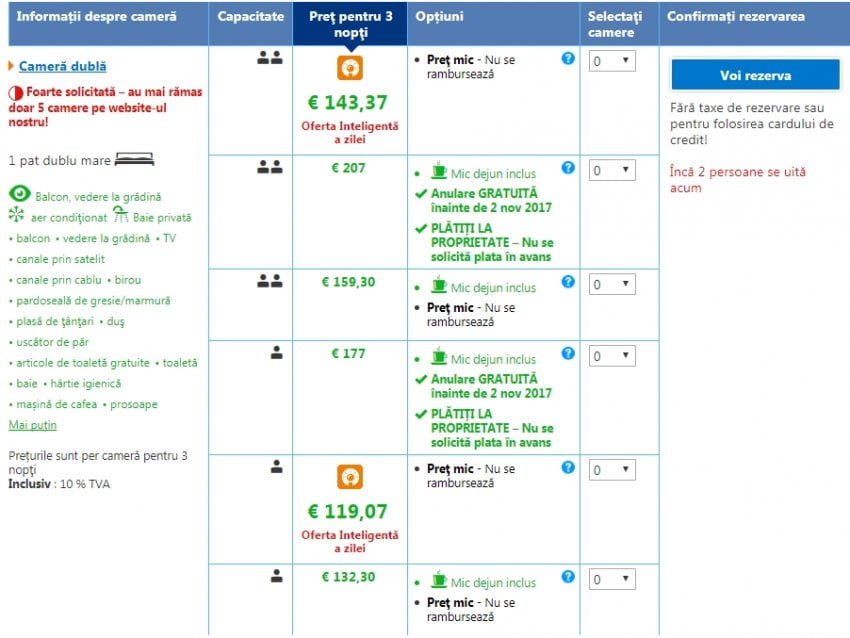Expand the orange arrow beside Cameră dublă

(12, 67)
